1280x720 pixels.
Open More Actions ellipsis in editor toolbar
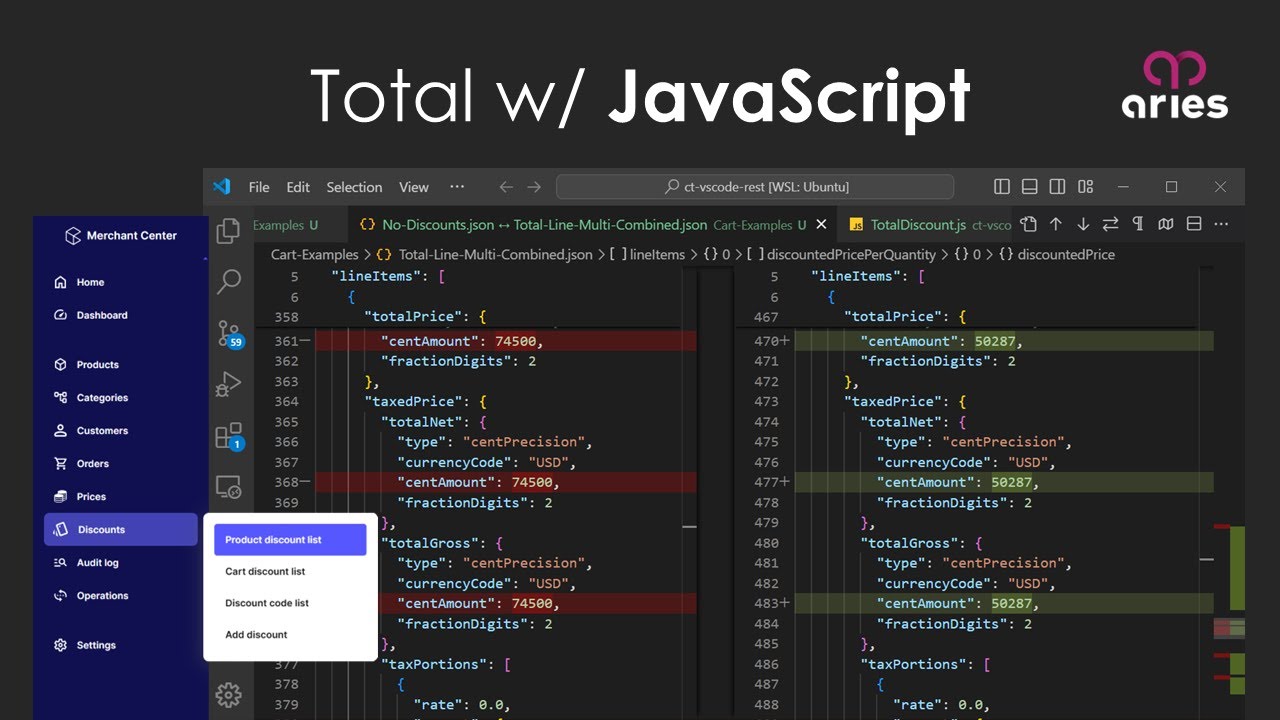click(1221, 224)
